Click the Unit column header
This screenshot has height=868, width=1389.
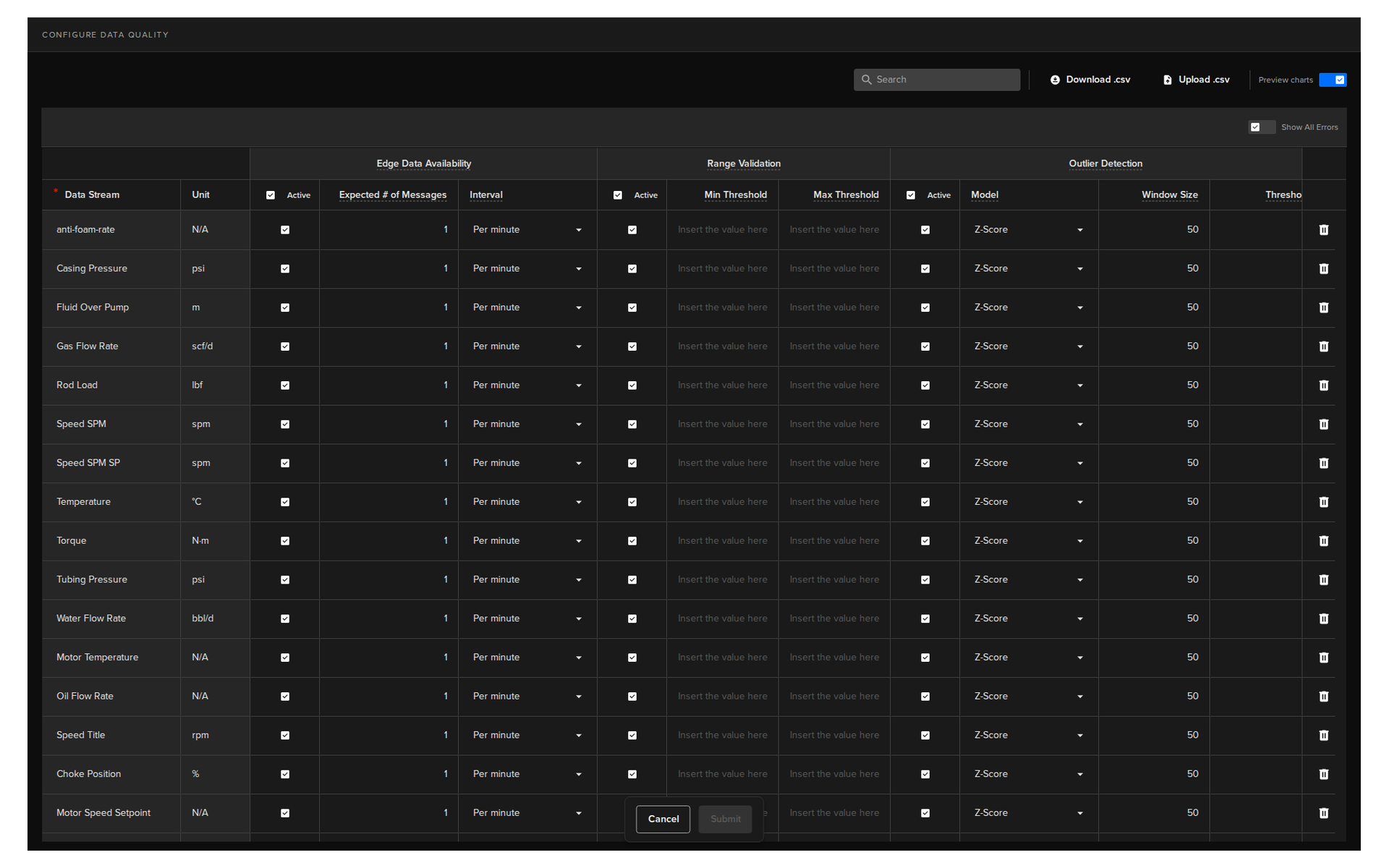pyautogui.click(x=200, y=195)
